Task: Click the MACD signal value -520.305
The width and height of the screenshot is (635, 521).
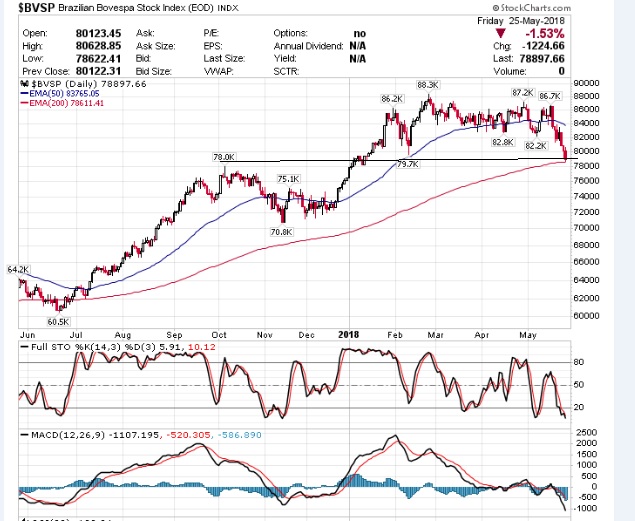Action: tap(188, 435)
